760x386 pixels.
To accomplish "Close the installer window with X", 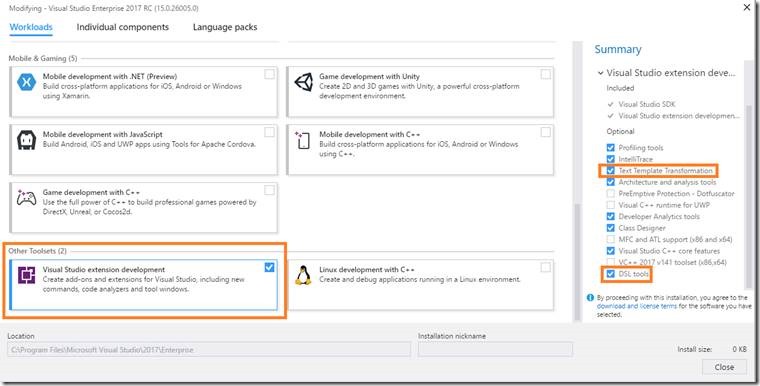I will (747, 7).
